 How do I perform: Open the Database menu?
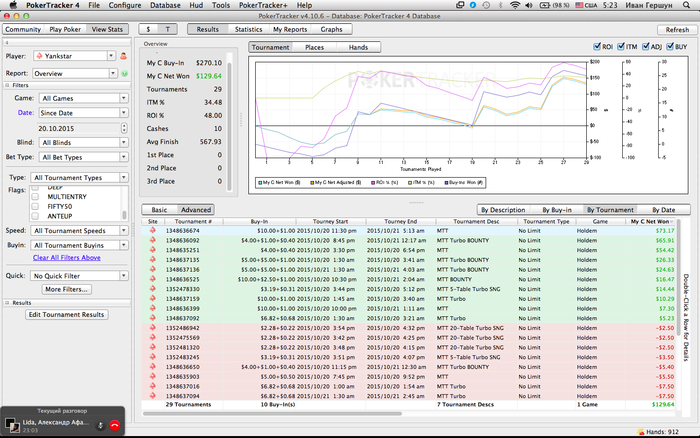tap(165, 5)
